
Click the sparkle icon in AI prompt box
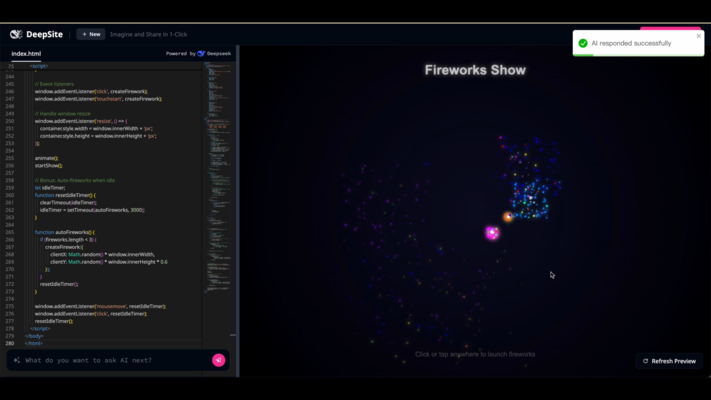[x=17, y=360]
